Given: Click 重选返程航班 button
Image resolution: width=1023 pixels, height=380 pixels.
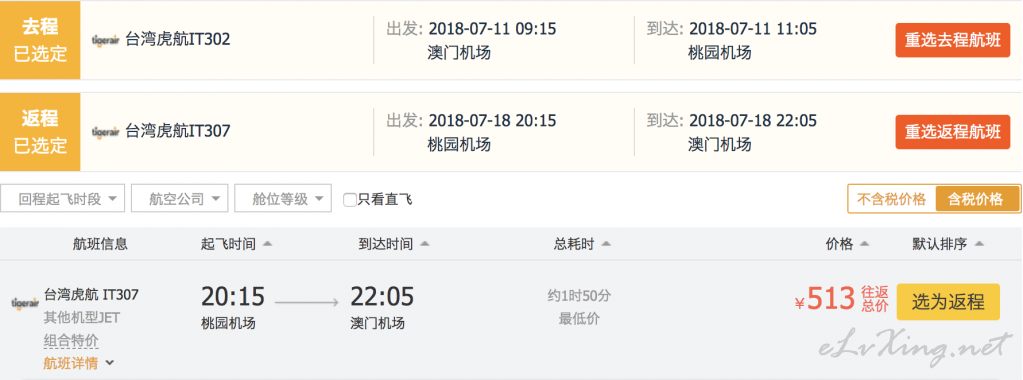Looking at the screenshot, I should [x=953, y=132].
